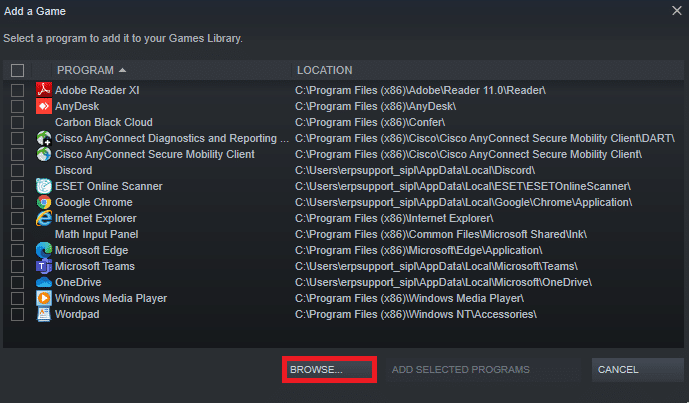Select the Math Input Panel name
Image resolution: width=689 pixels, height=403 pixels.
pos(96,234)
